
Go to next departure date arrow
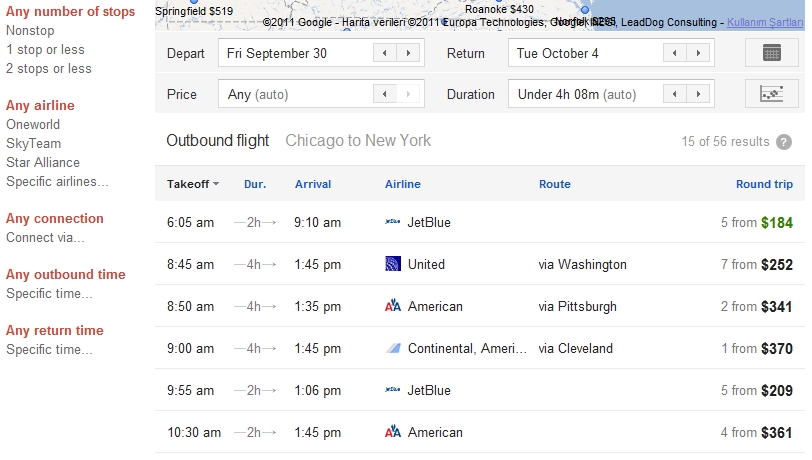click(x=408, y=53)
